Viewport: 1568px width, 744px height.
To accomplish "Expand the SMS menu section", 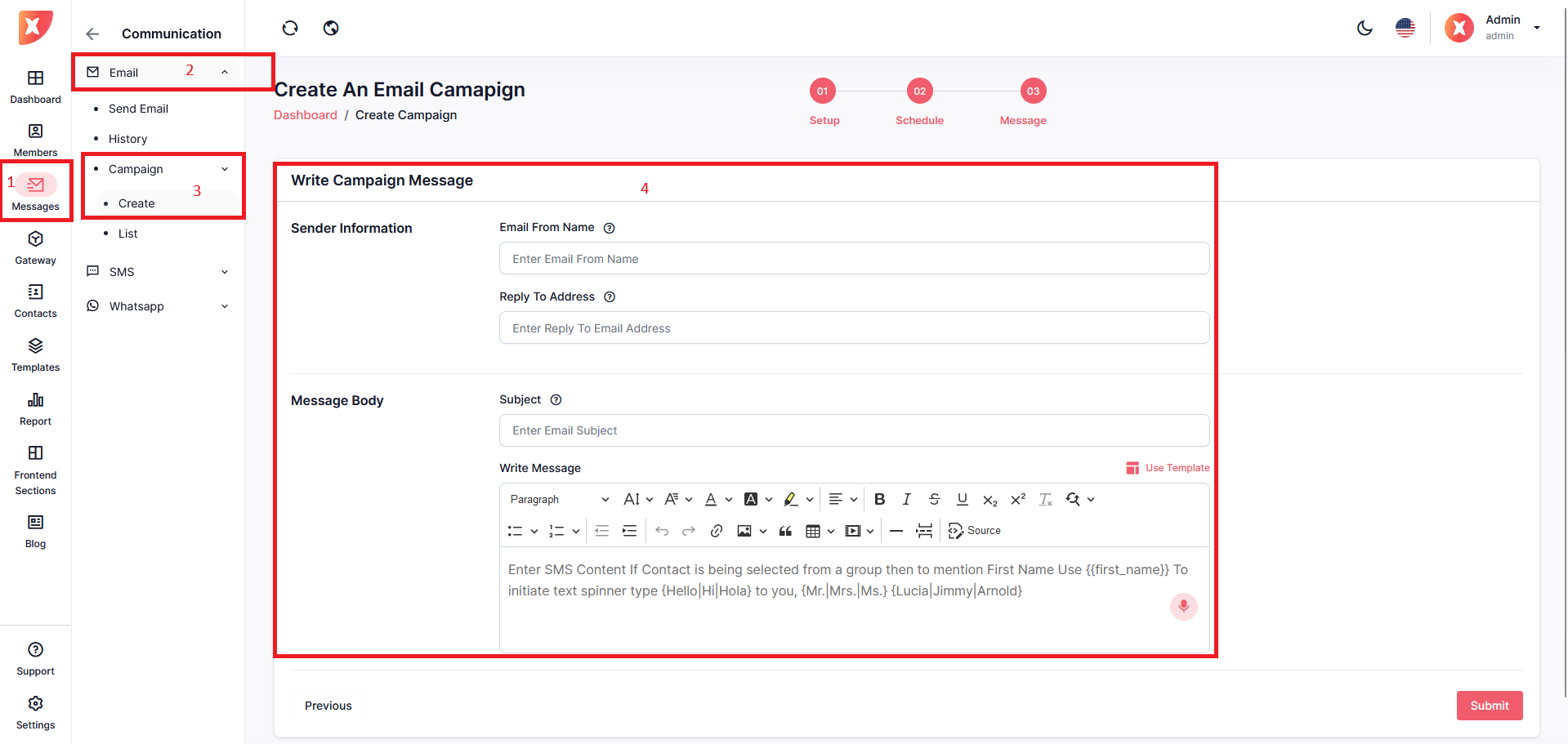I will tap(159, 272).
